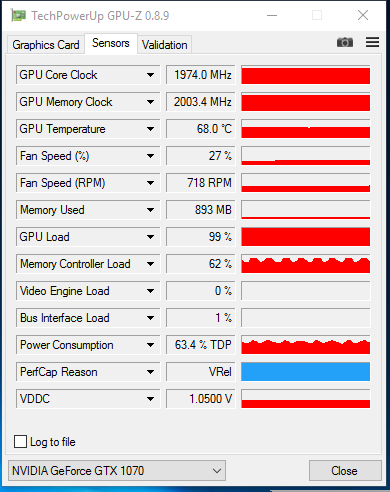Expand the Fan Speed (RPM) dropdown arrow
Image resolution: width=390 pixels, height=492 pixels.
151,183
